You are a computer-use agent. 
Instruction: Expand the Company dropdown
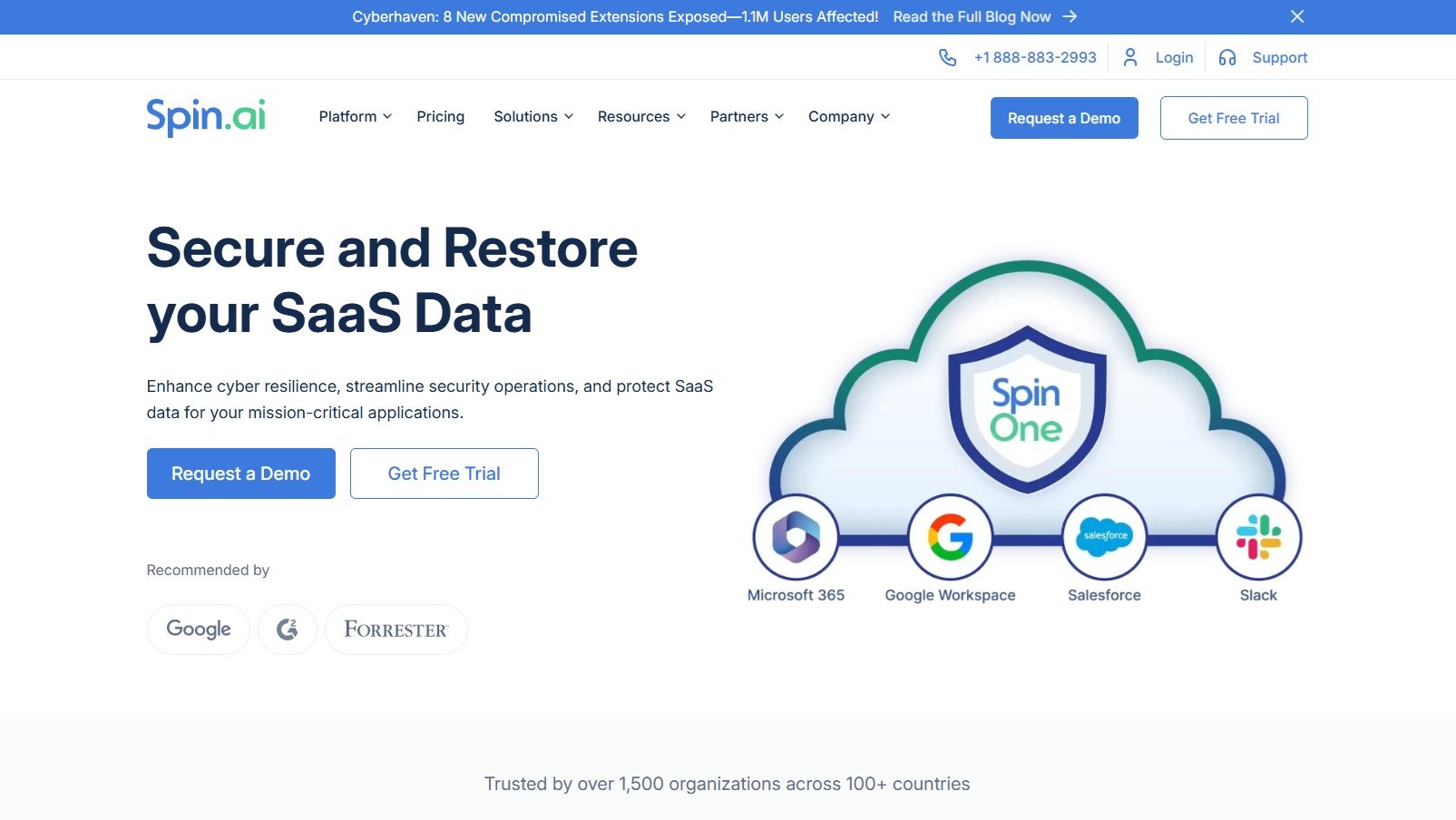848,117
